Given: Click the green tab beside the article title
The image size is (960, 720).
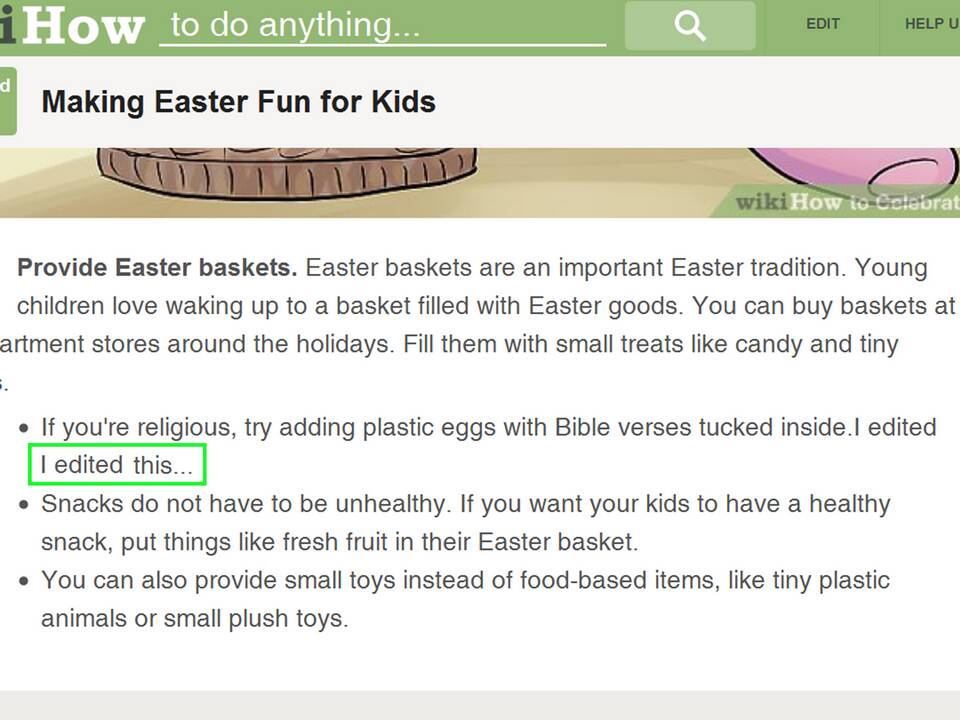Looking at the screenshot, I should point(7,101).
